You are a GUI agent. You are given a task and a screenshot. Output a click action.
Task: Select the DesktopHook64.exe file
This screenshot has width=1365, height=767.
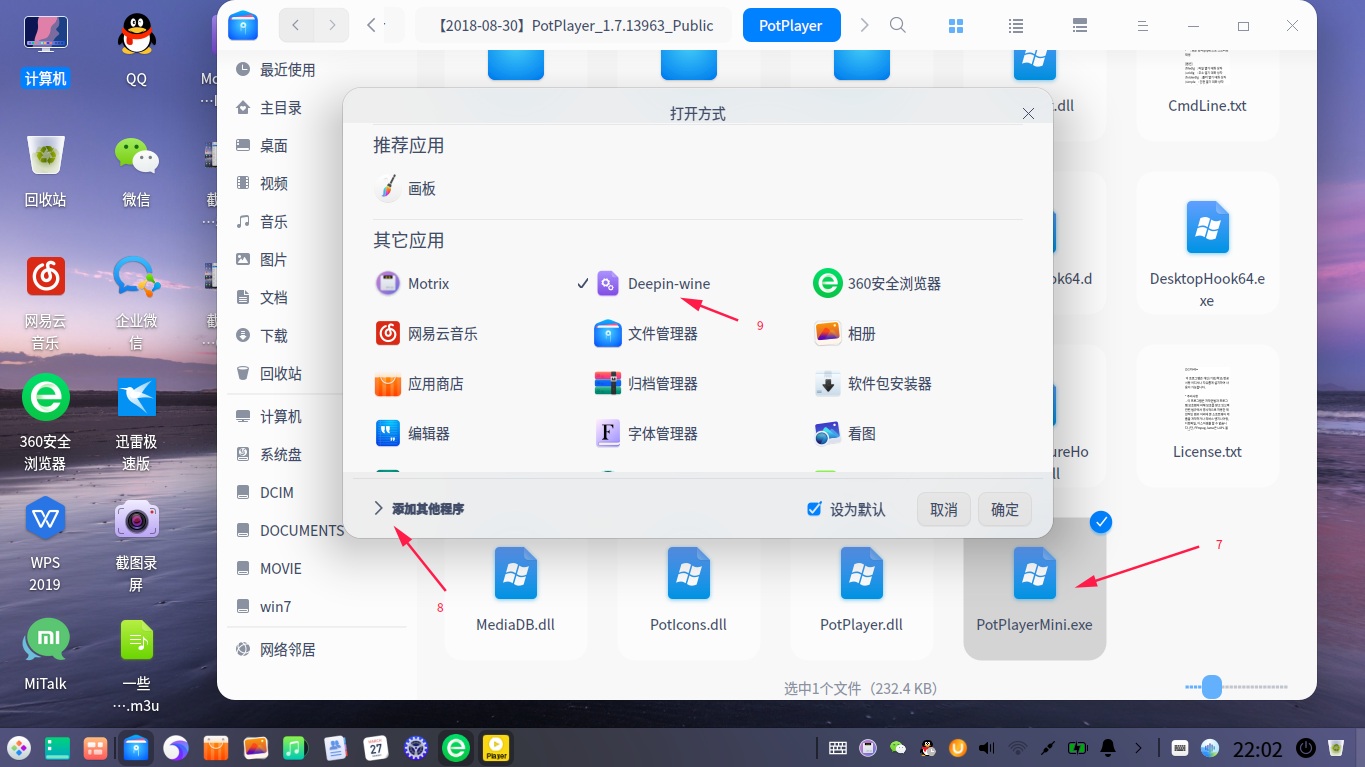click(x=1208, y=245)
